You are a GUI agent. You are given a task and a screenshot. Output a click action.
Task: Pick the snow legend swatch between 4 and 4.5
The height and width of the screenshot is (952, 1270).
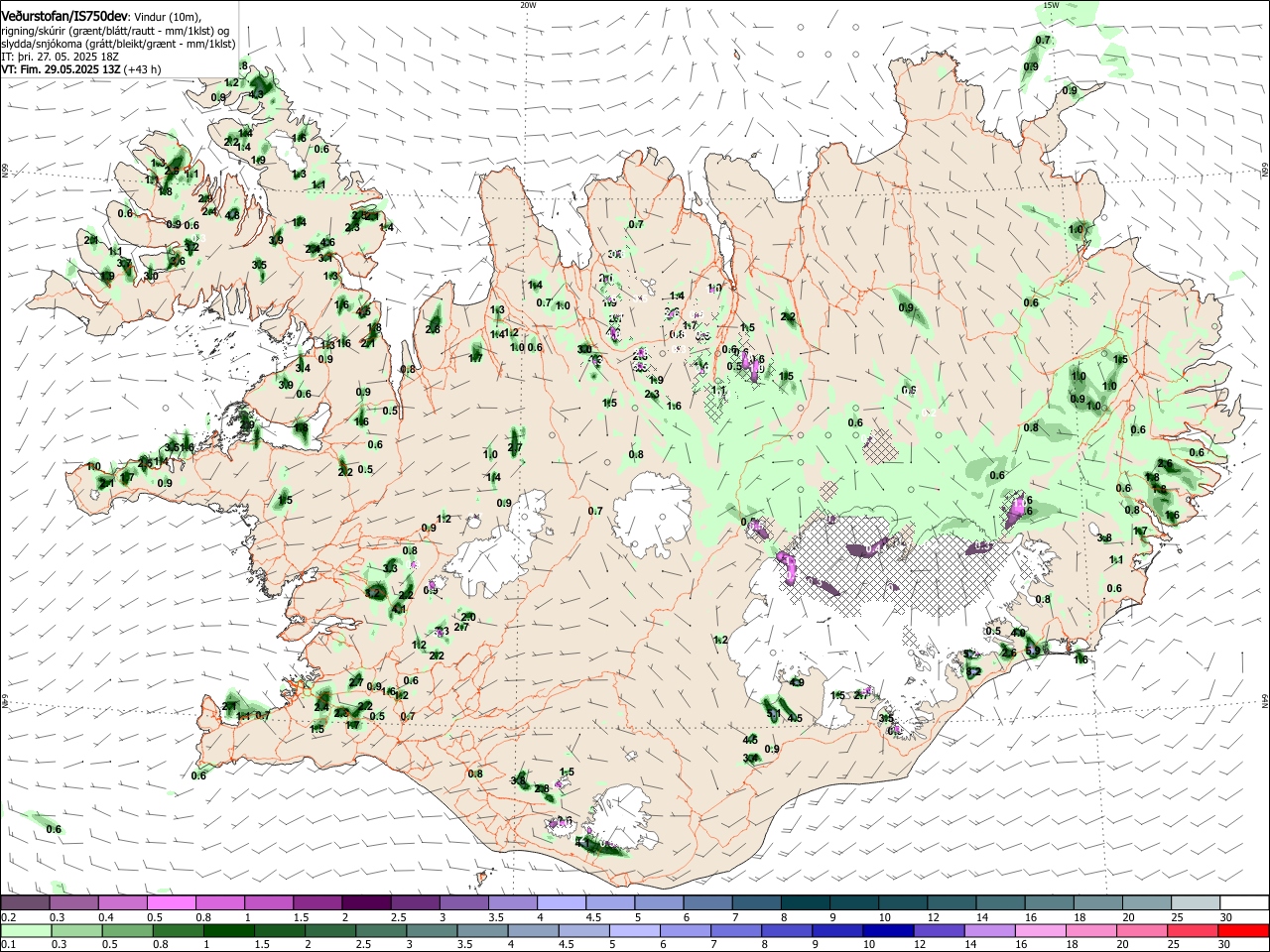(561, 903)
